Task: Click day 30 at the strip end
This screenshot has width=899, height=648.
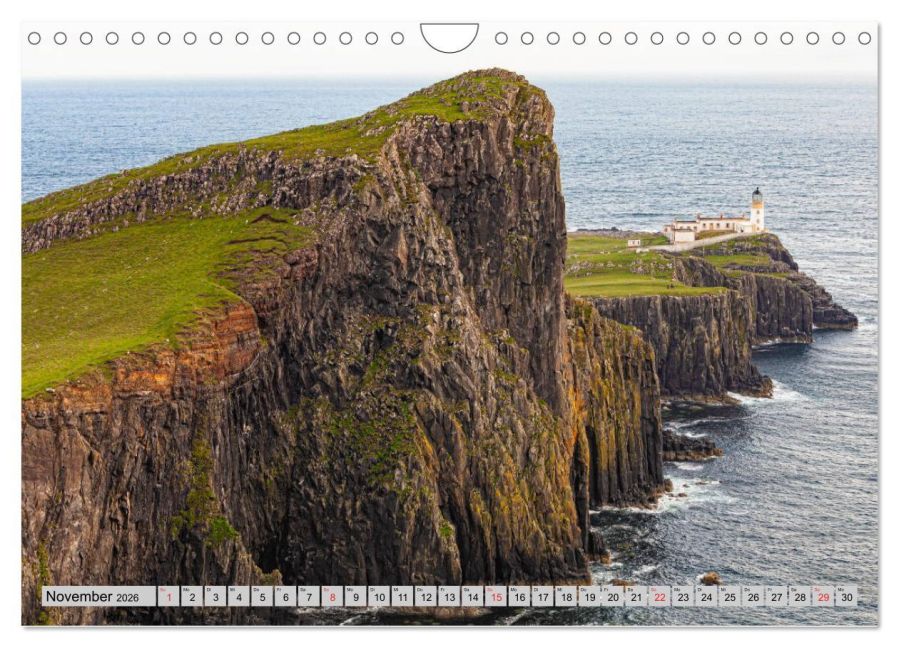Action: point(847,596)
